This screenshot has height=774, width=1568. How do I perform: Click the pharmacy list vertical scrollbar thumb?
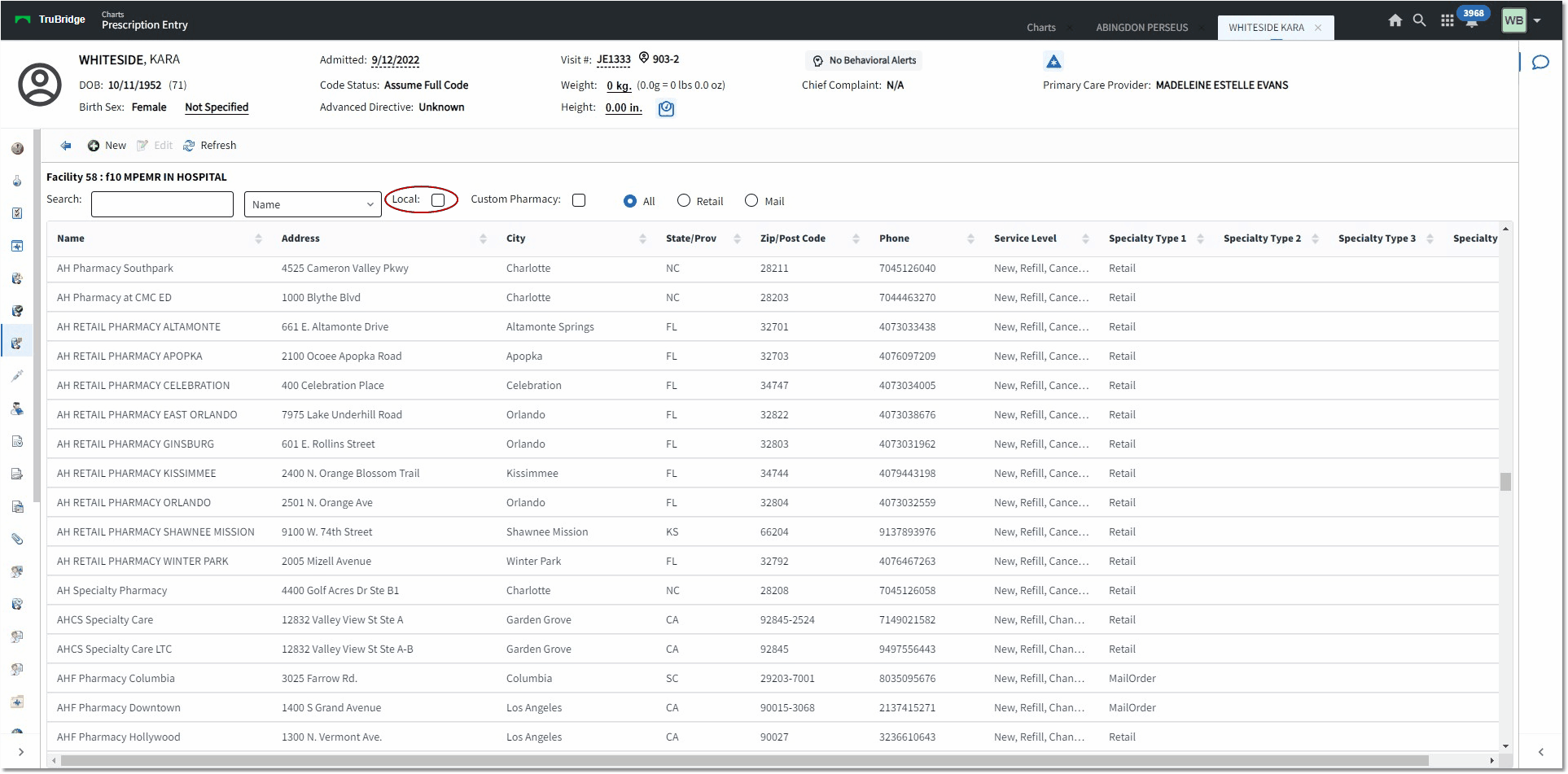(1505, 482)
